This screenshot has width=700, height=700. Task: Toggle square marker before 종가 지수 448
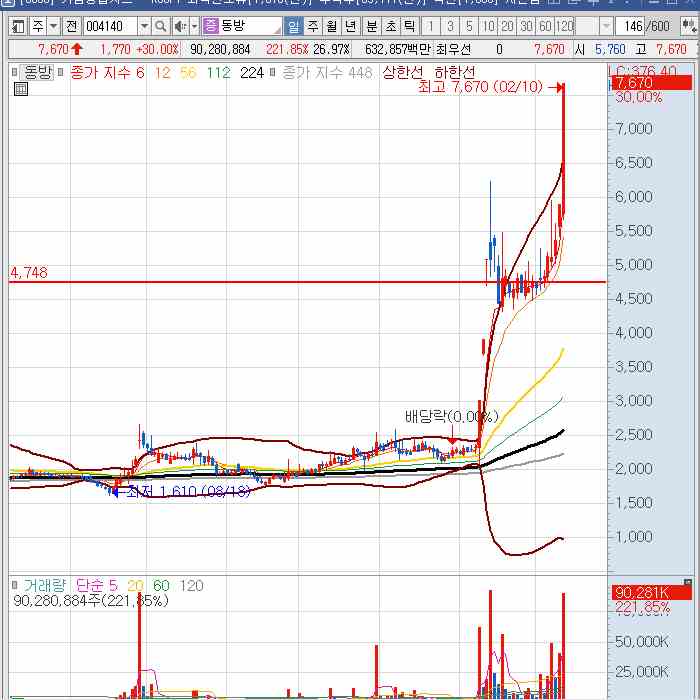272,72
